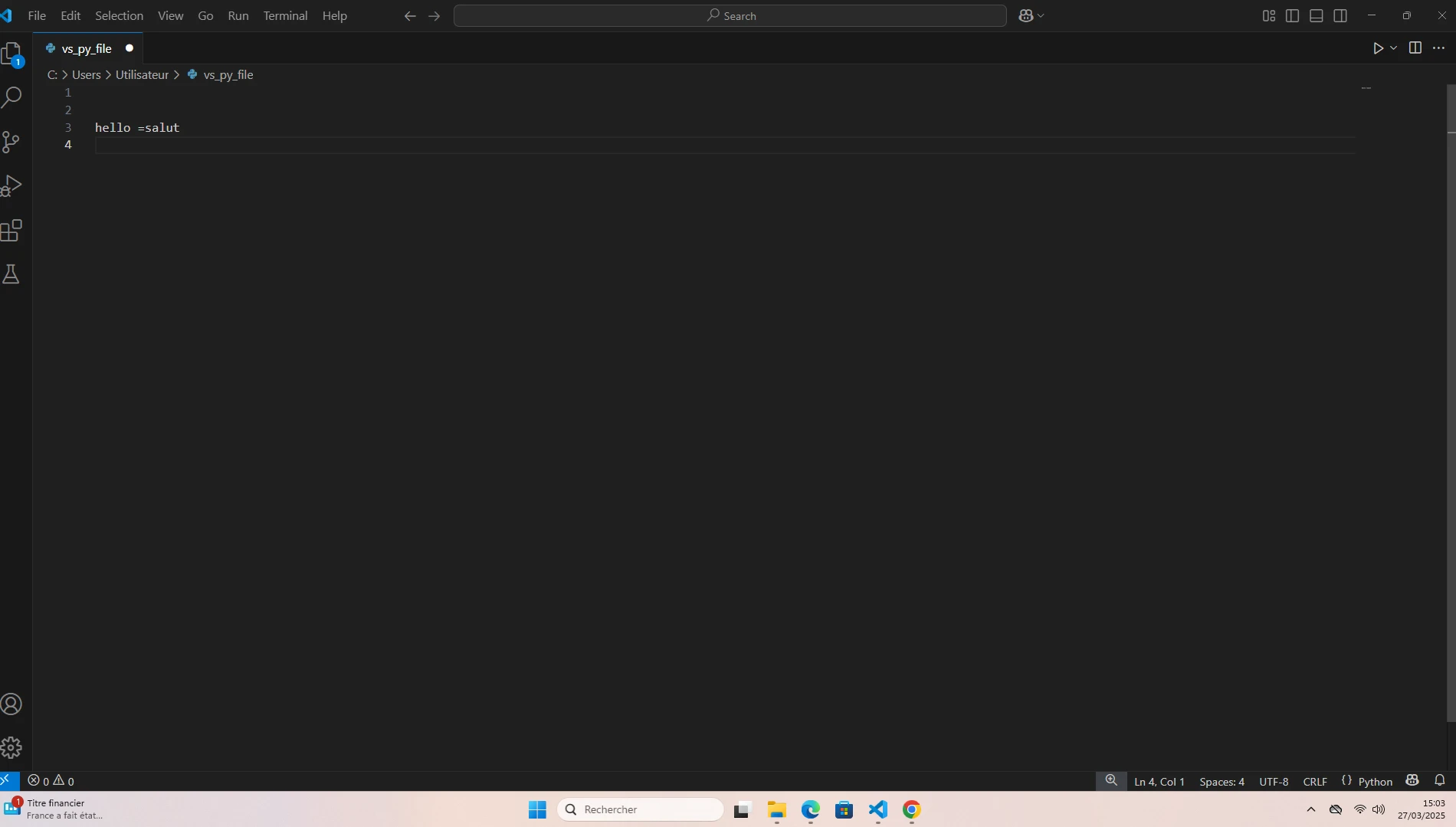This screenshot has height=827, width=1456.
Task: Click the Python language mode in status bar
Action: pos(1375,782)
